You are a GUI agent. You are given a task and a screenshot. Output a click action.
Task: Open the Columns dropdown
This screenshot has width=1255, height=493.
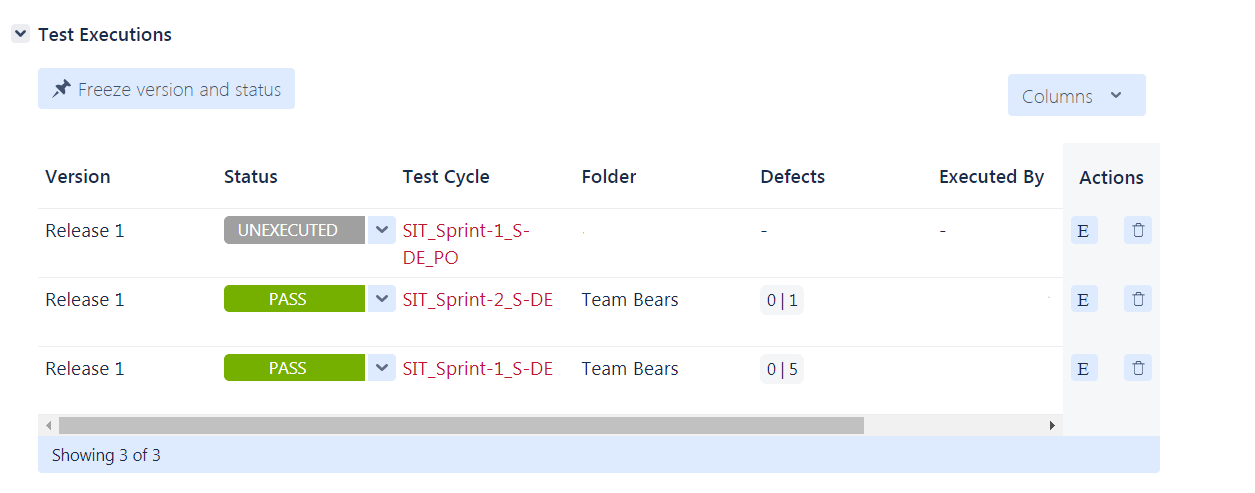(1076, 96)
